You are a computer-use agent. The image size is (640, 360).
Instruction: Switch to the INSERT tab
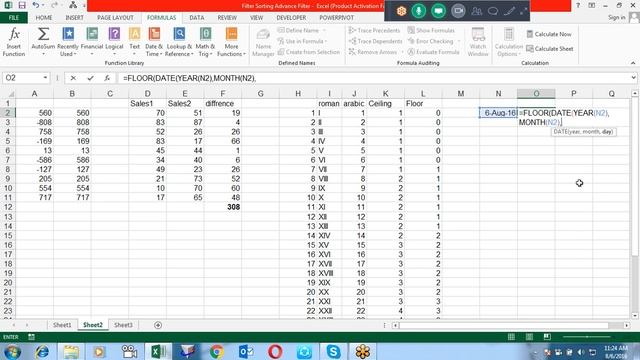tap(74, 18)
